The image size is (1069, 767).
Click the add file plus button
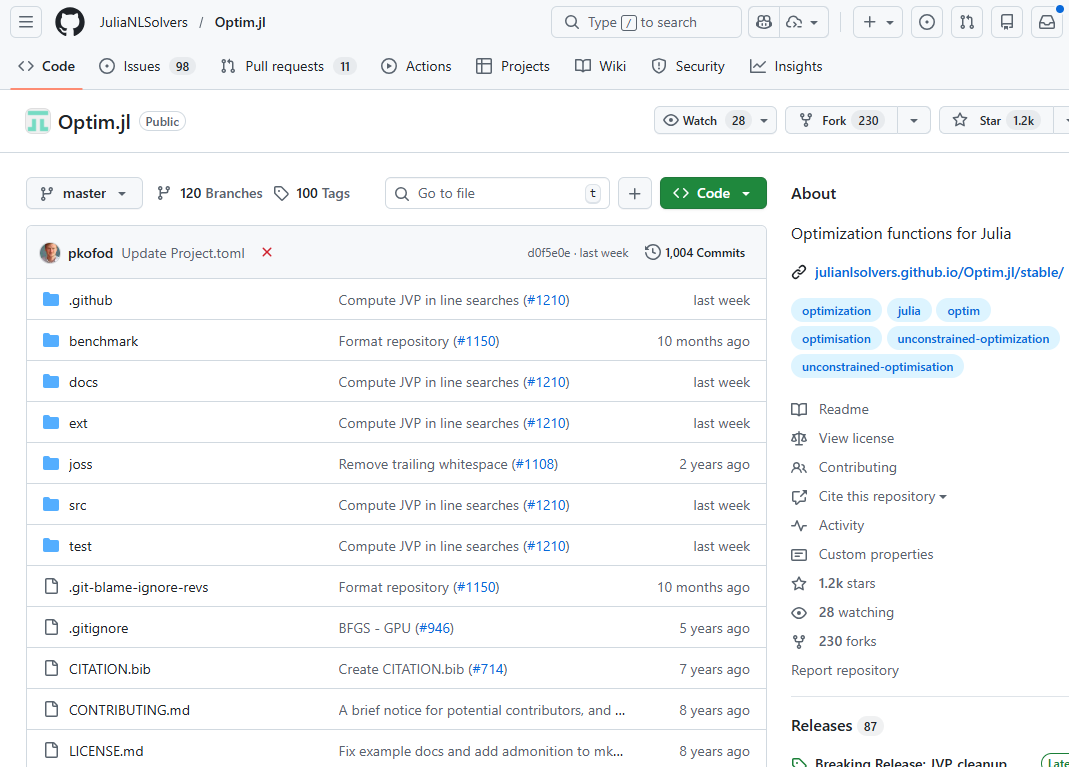point(635,193)
